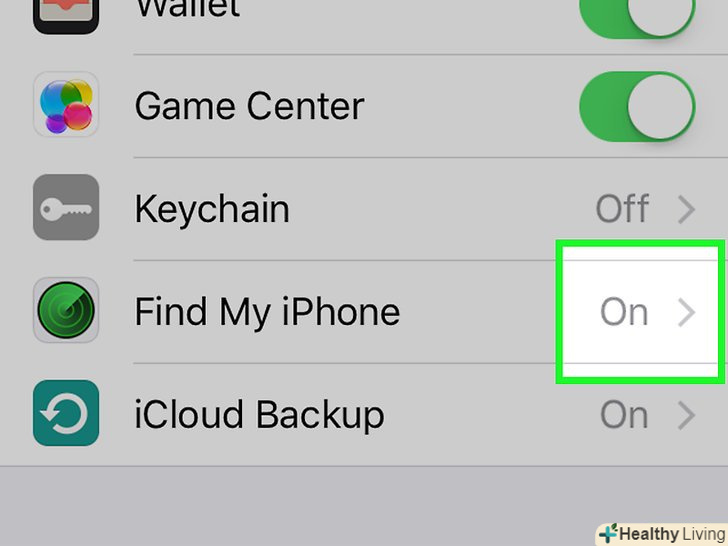Viewport: 728px width, 546px height.
Task: Tap the iCloud Backup On status
Action: (x=624, y=416)
